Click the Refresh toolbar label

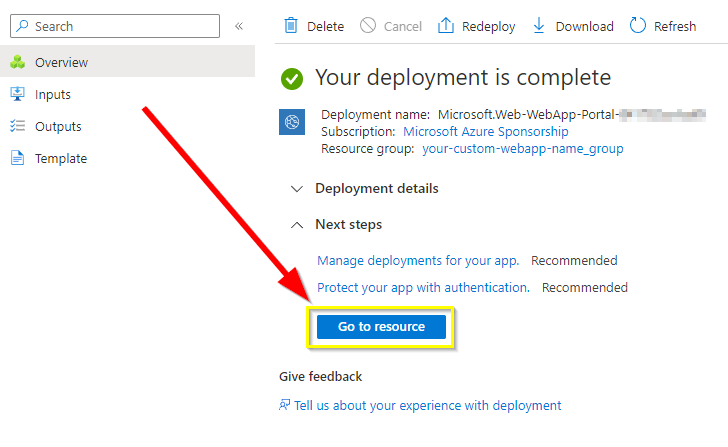(675, 26)
